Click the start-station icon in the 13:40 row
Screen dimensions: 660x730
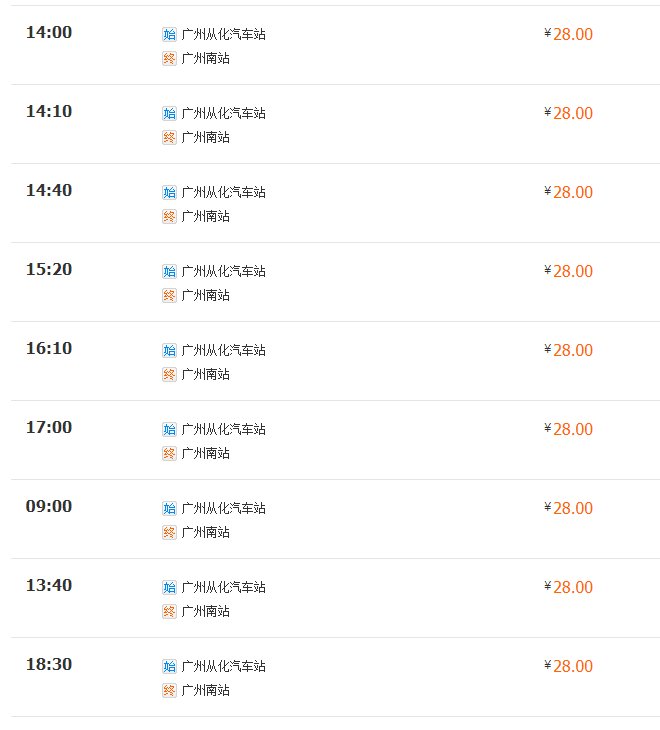tap(169, 587)
